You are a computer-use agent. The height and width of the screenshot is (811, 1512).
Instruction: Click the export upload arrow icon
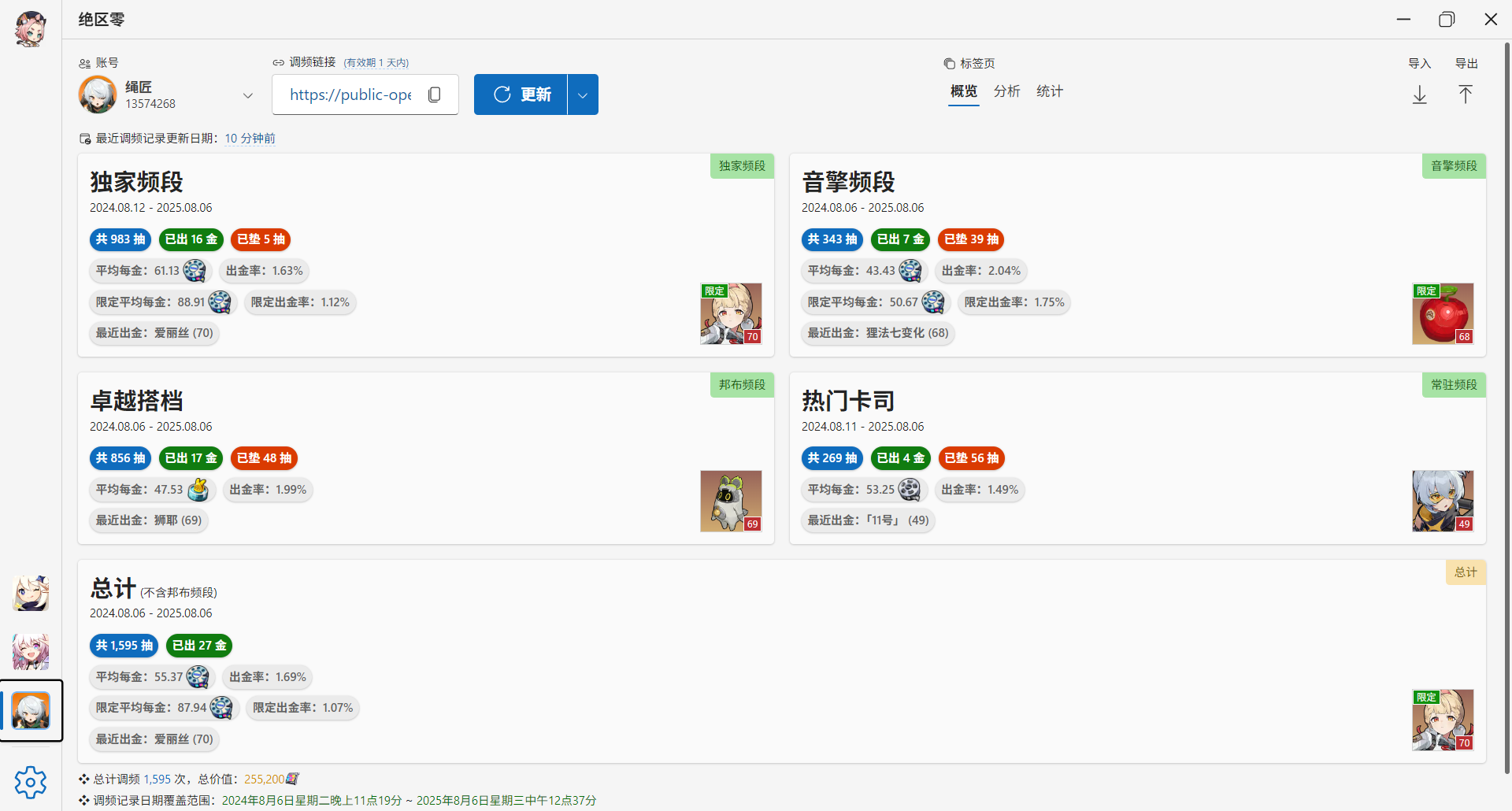click(x=1466, y=94)
